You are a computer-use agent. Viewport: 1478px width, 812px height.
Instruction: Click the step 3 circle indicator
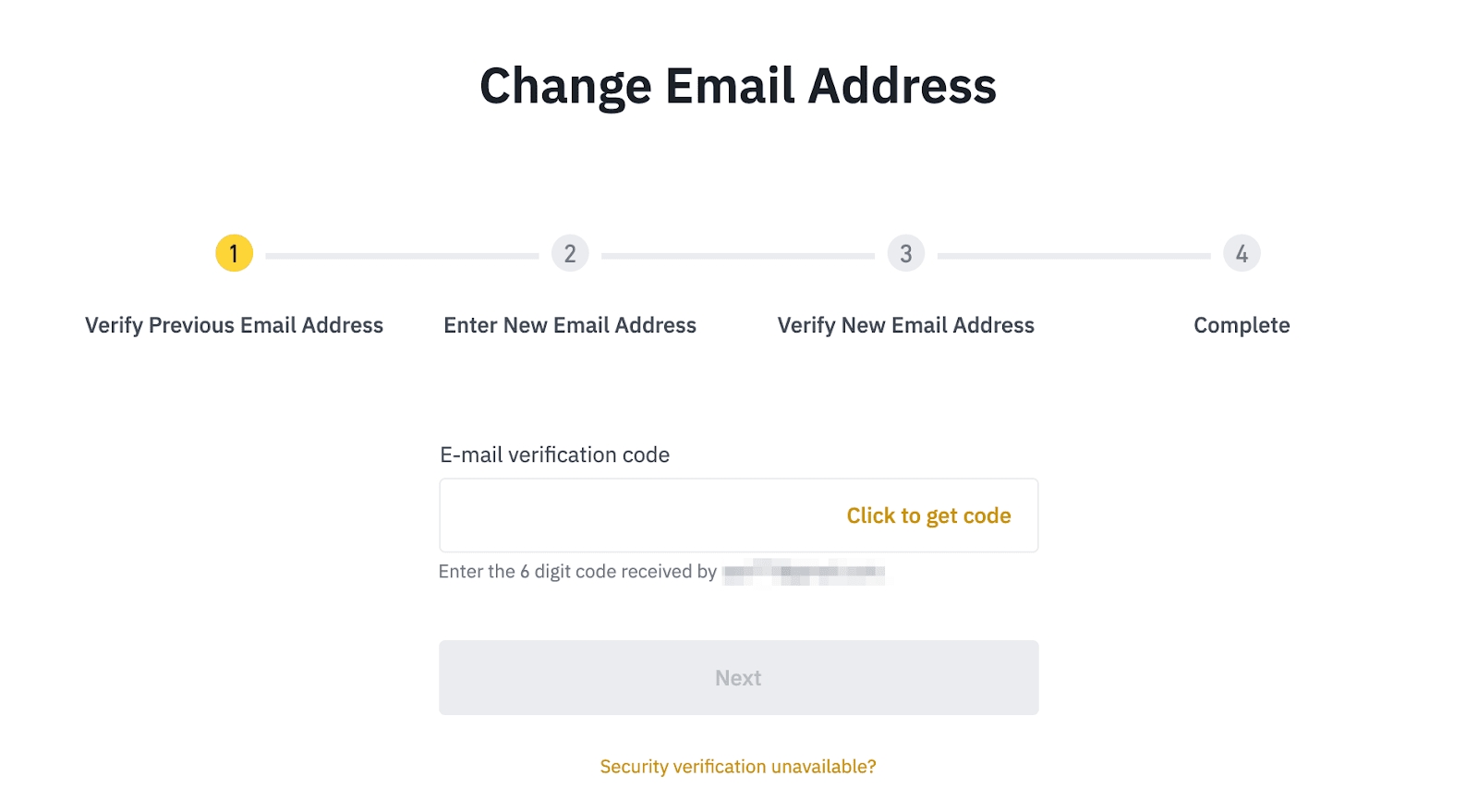tap(906, 253)
